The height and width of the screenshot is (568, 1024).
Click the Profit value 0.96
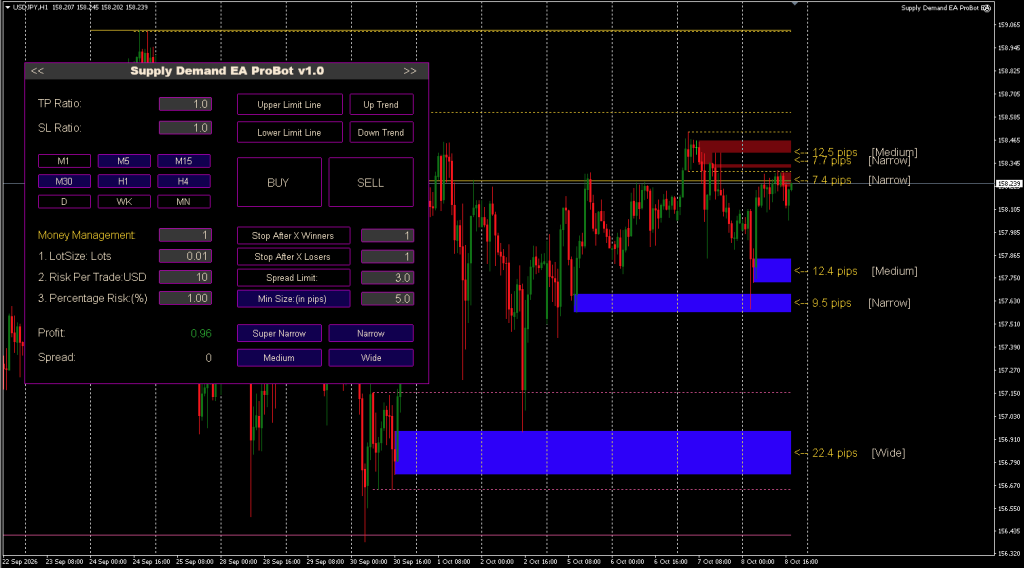201,333
